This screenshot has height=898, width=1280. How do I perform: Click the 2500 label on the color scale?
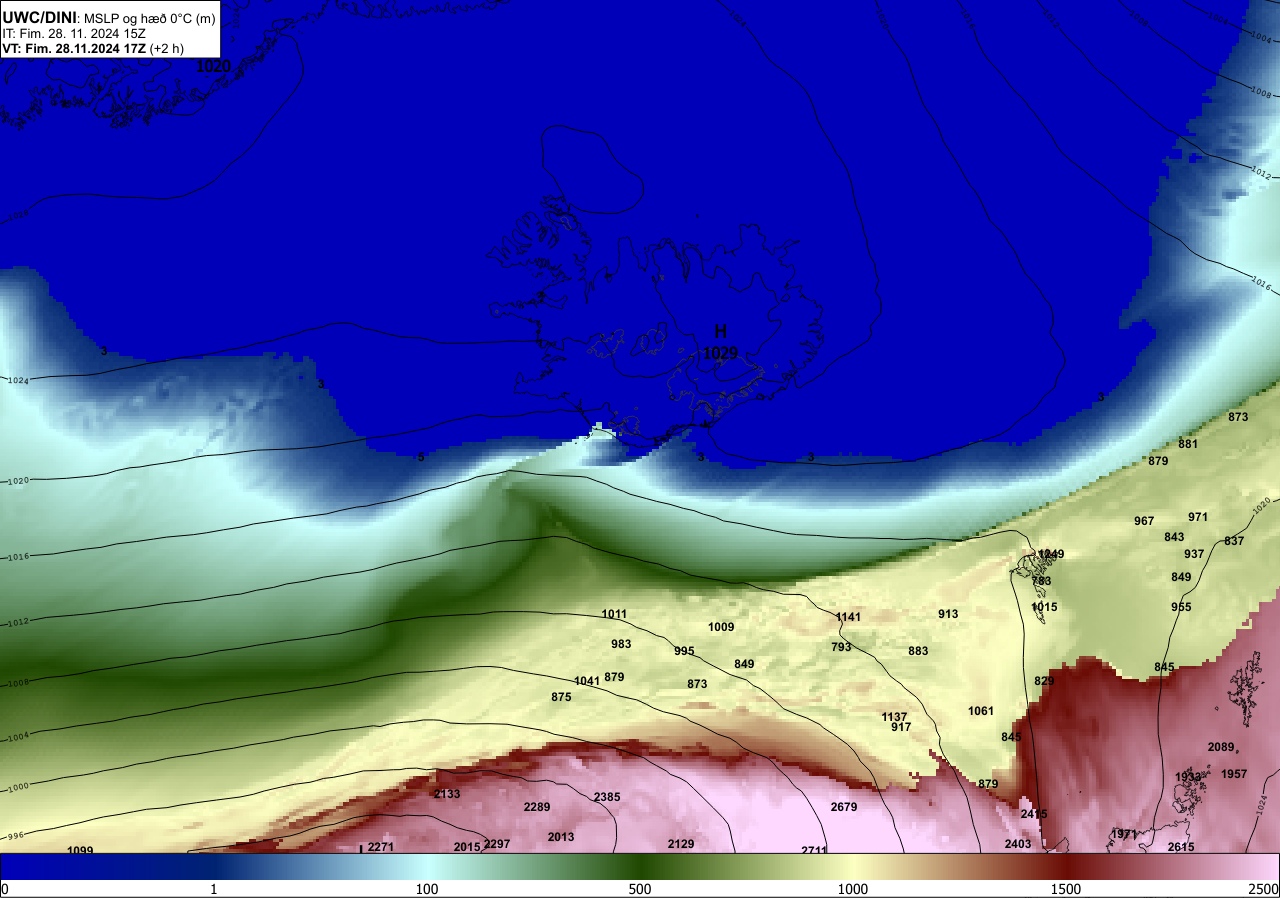click(x=1263, y=889)
